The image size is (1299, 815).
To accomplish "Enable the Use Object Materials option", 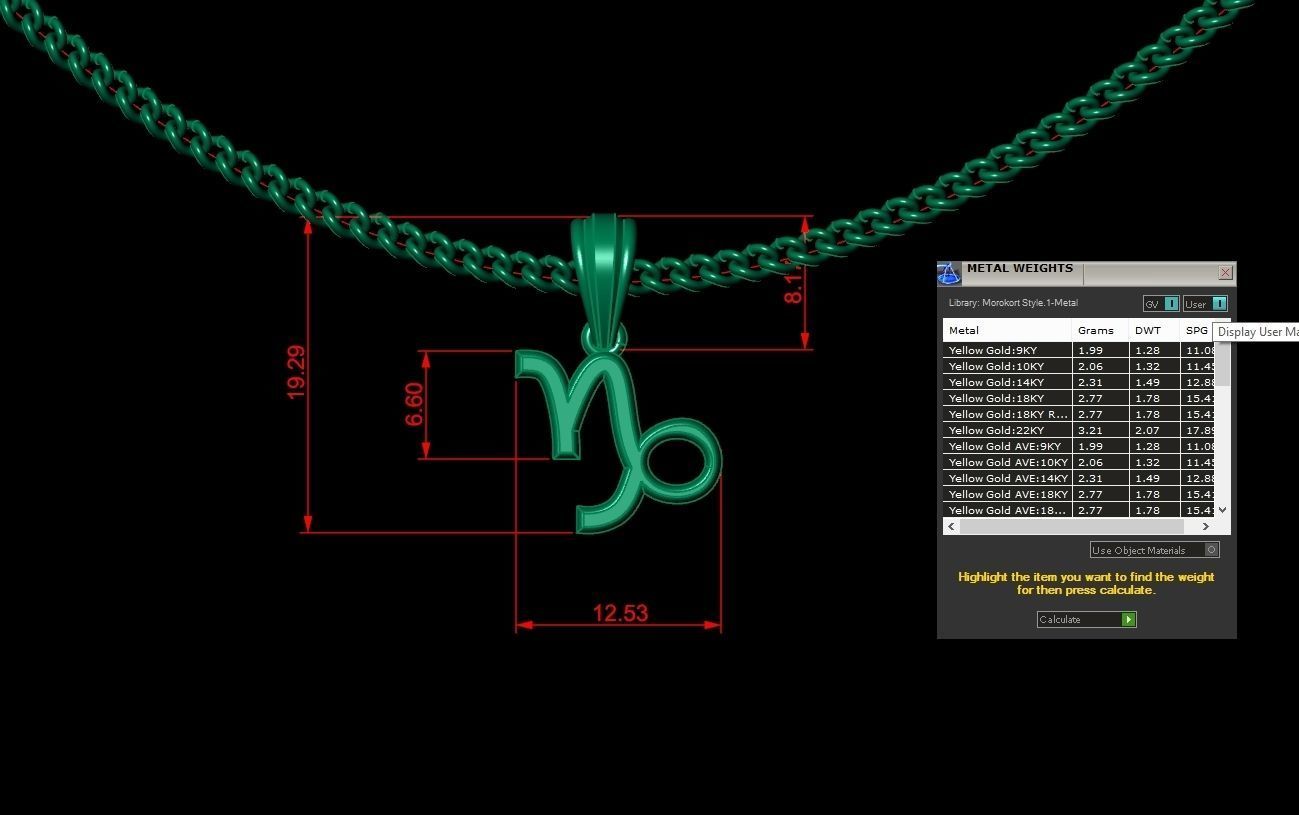I will click(x=1155, y=550).
